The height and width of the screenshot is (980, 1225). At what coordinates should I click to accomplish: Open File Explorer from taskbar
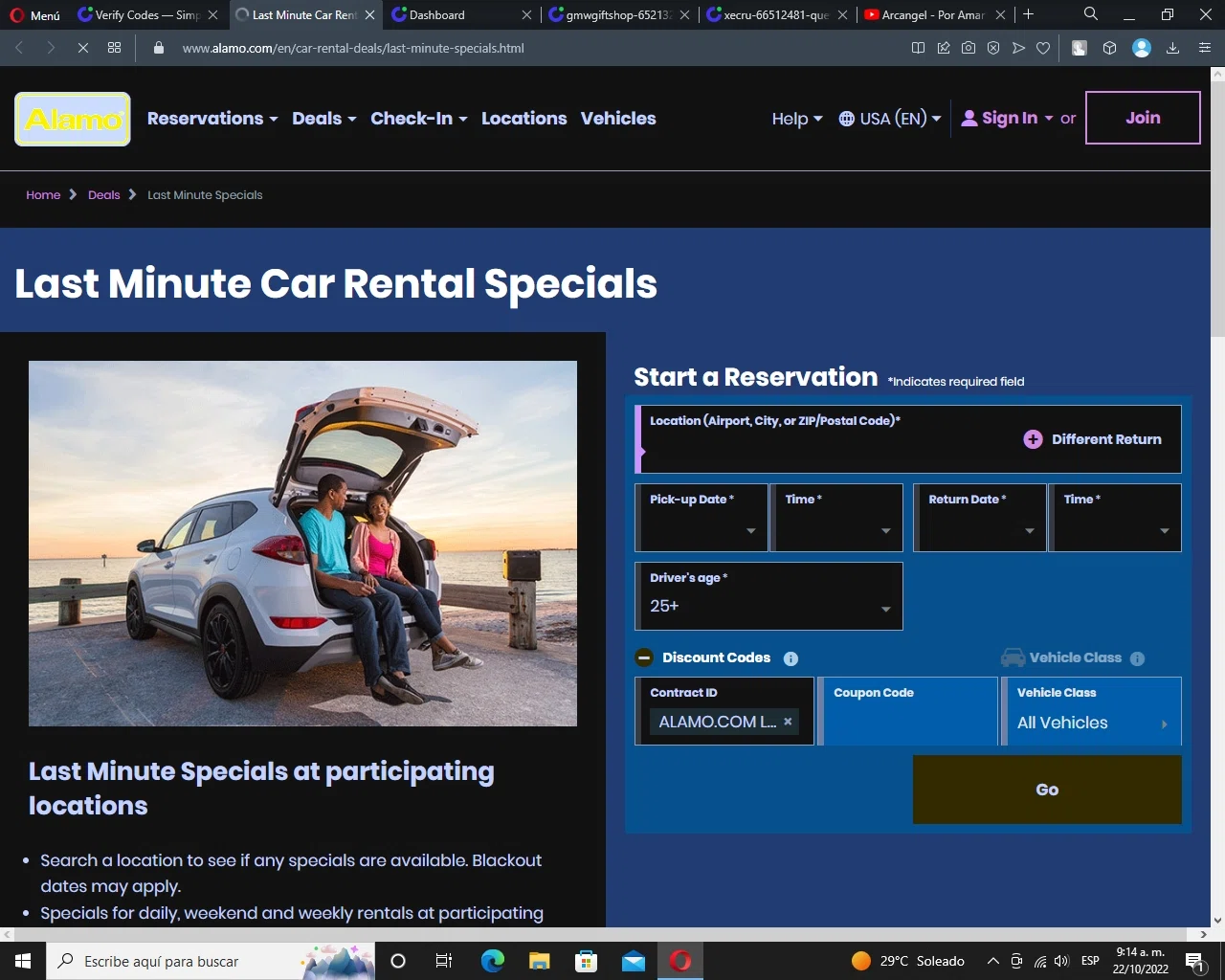click(540, 961)
